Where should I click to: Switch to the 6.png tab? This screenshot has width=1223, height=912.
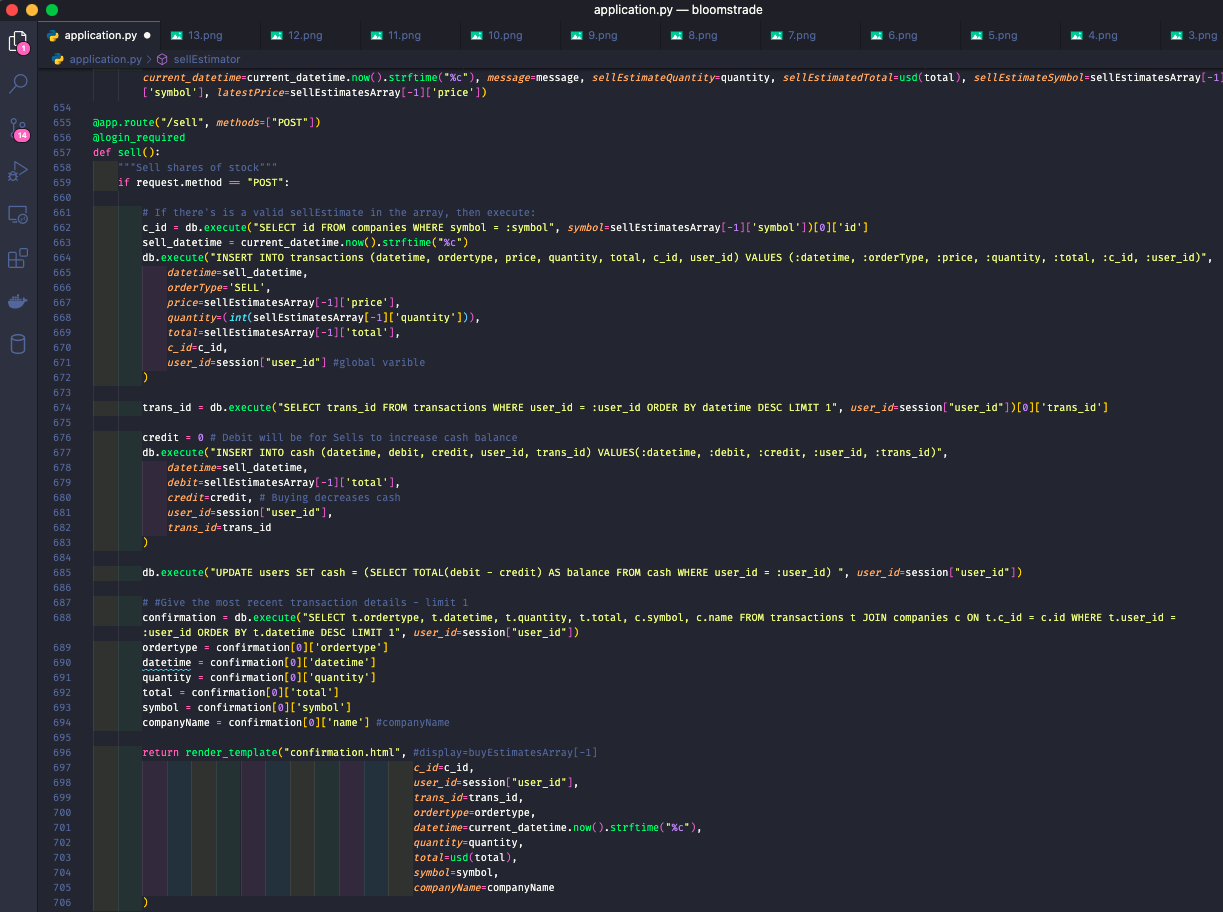(910, 35)
